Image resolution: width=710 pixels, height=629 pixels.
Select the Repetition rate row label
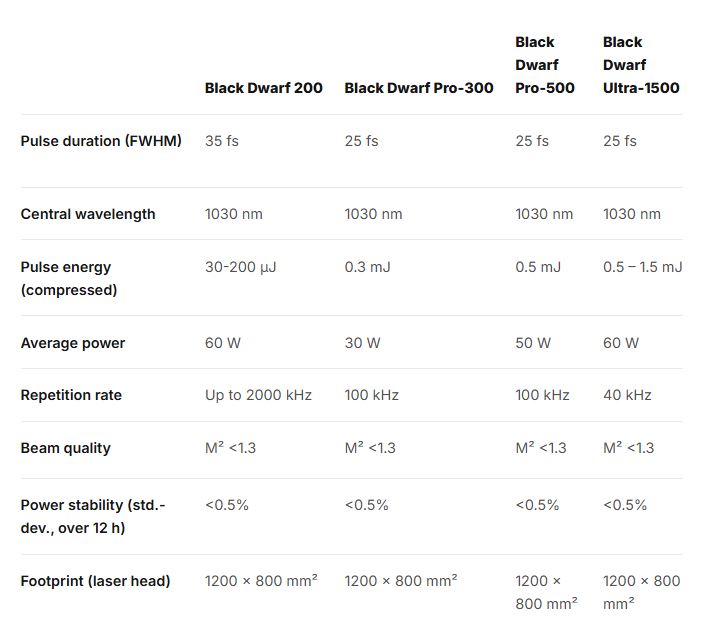pos(71,395)
